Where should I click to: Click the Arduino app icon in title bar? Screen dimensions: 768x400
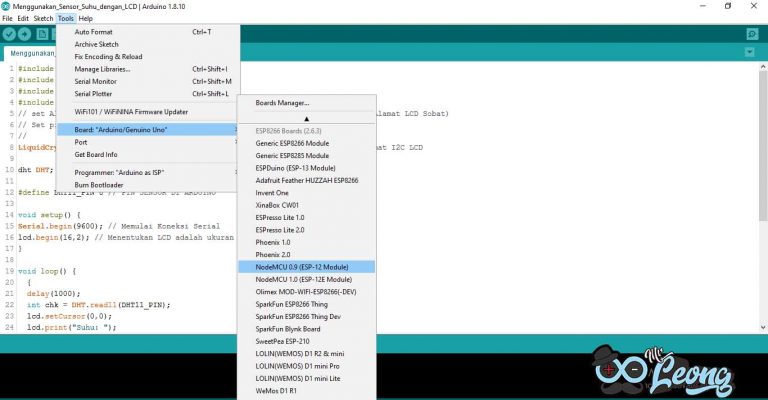[5, 6]
